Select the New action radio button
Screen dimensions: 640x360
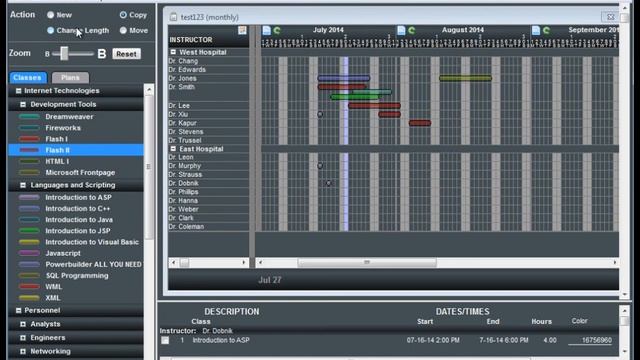point(50,15)
